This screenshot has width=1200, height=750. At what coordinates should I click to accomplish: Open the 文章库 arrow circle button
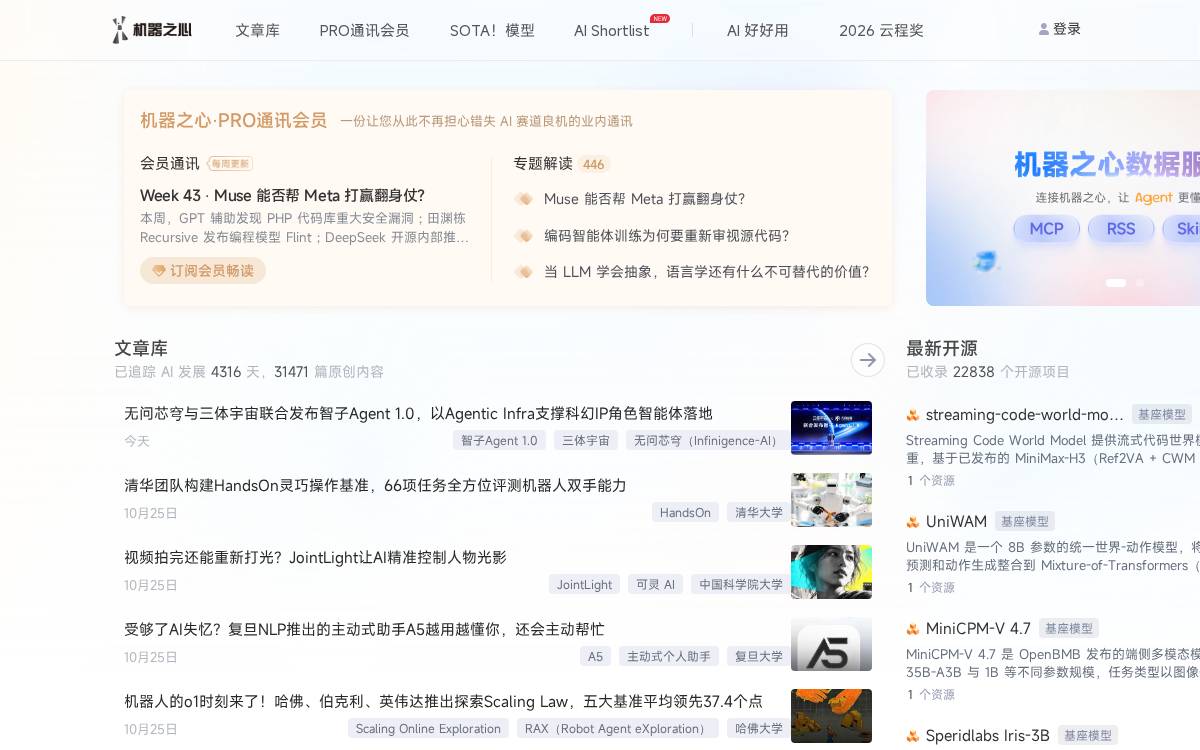(x=868, y=360)
